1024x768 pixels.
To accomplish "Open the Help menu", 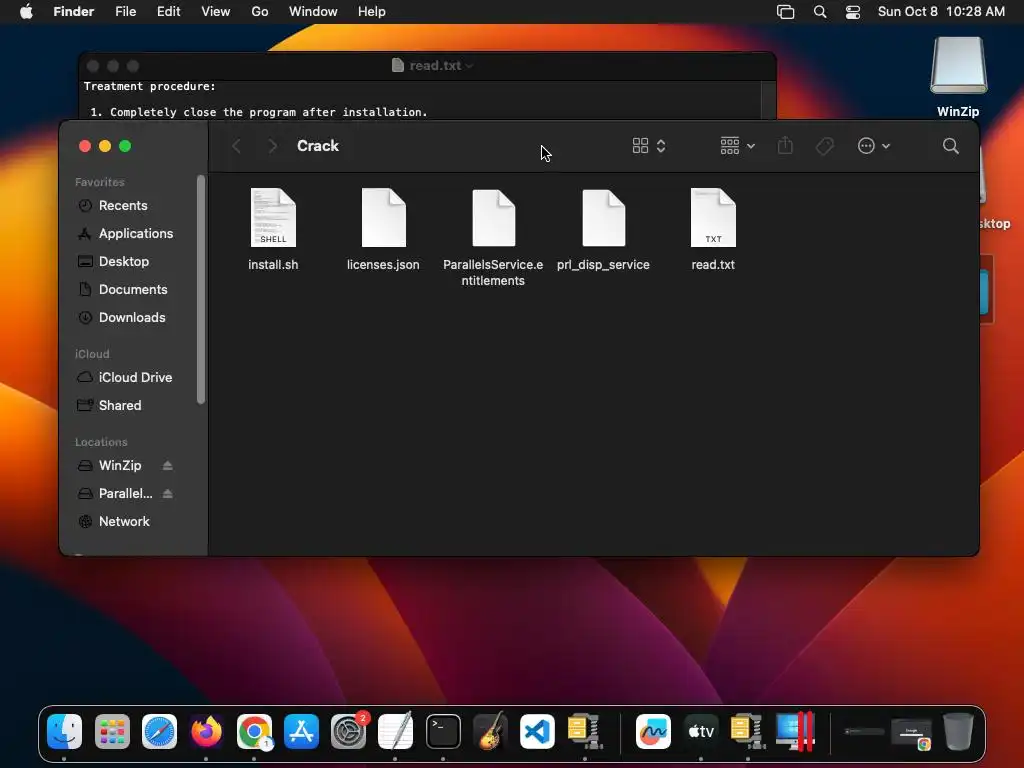I will point(372,12).
